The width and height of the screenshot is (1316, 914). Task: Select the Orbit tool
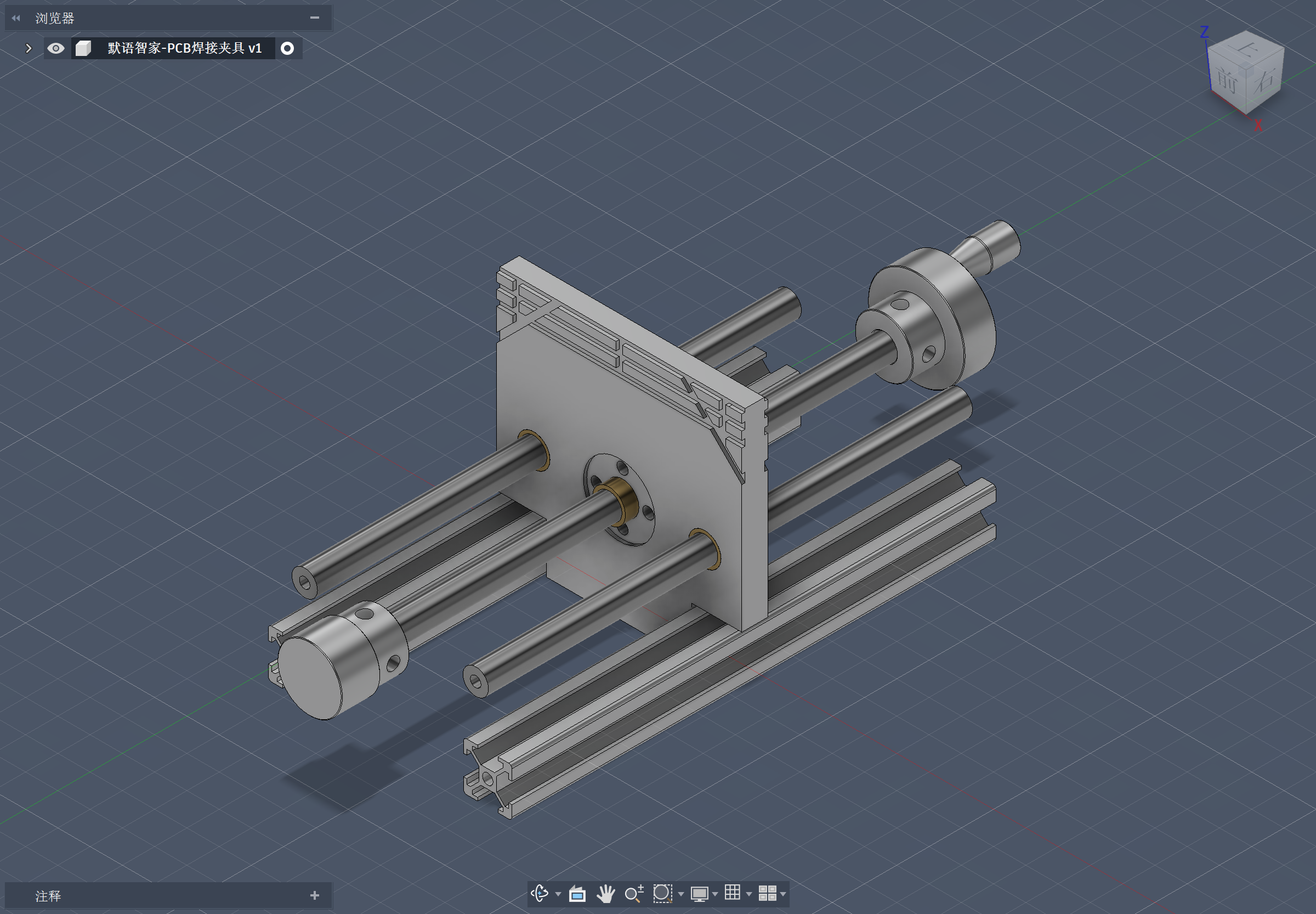point(539,893)
